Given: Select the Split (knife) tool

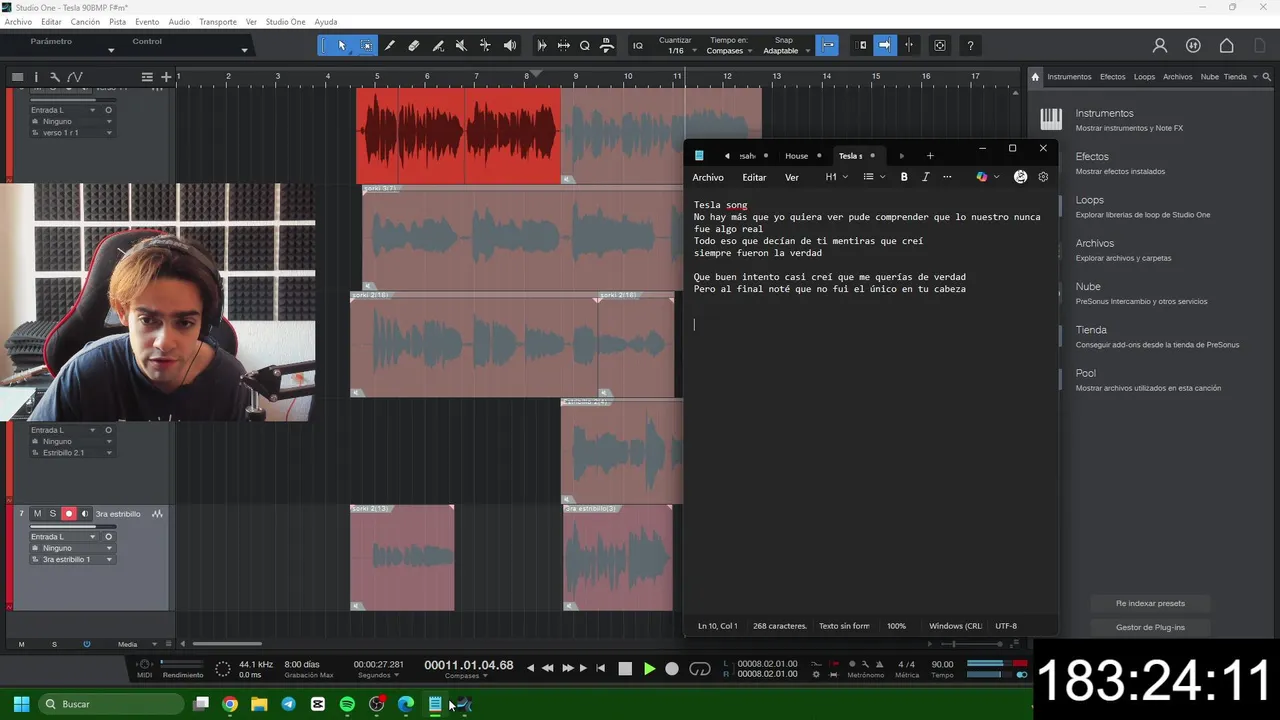Looking at the screenshot, I should pyautogui.click(x=390, y=45).
